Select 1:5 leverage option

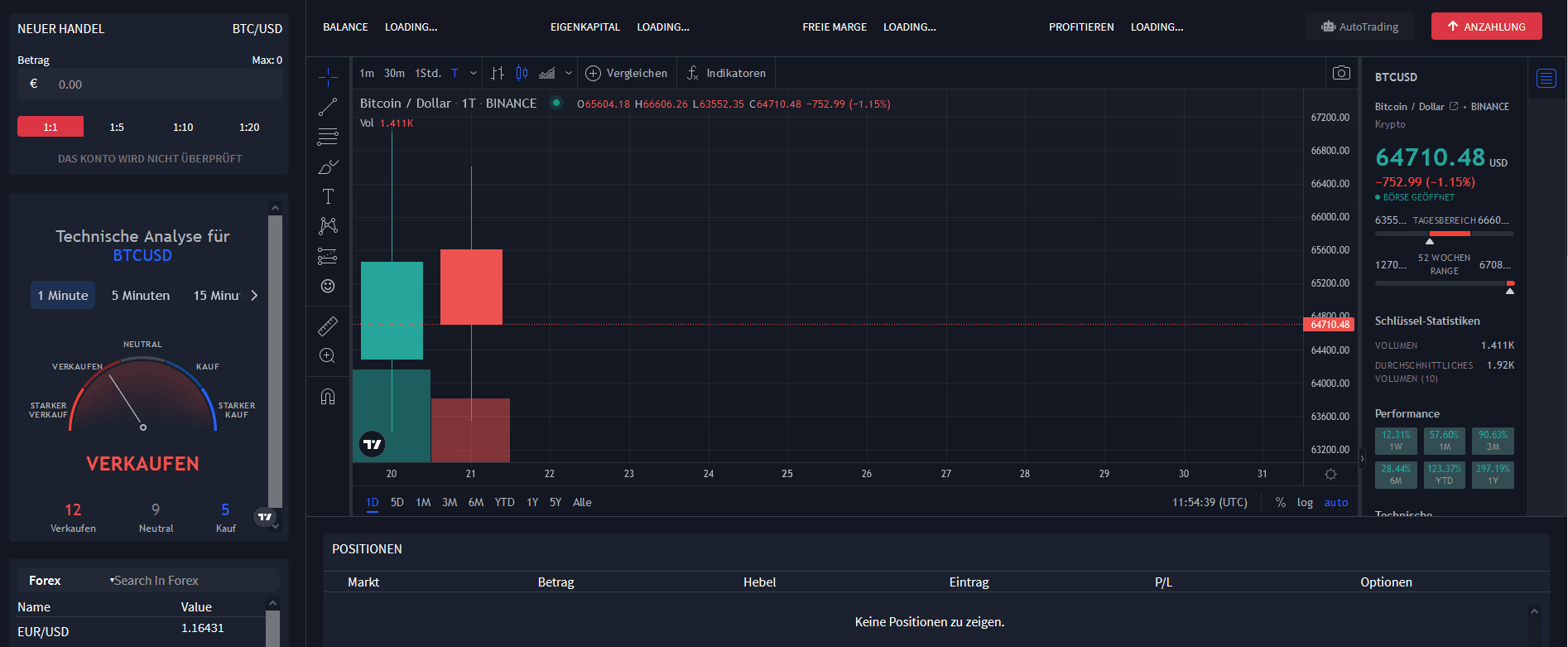[117, 127]
